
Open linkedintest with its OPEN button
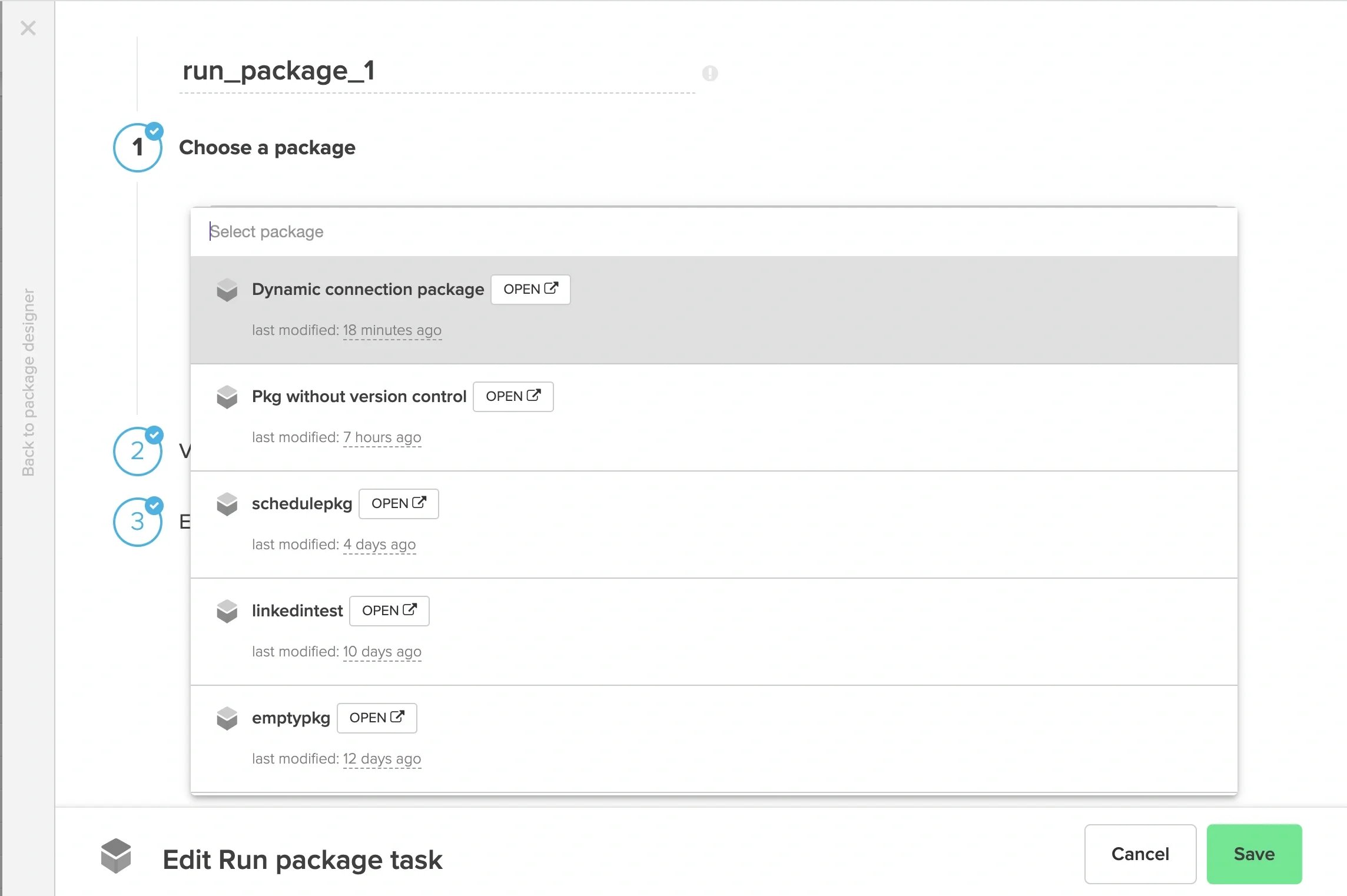pyautogui.click(x=389, y=610)
